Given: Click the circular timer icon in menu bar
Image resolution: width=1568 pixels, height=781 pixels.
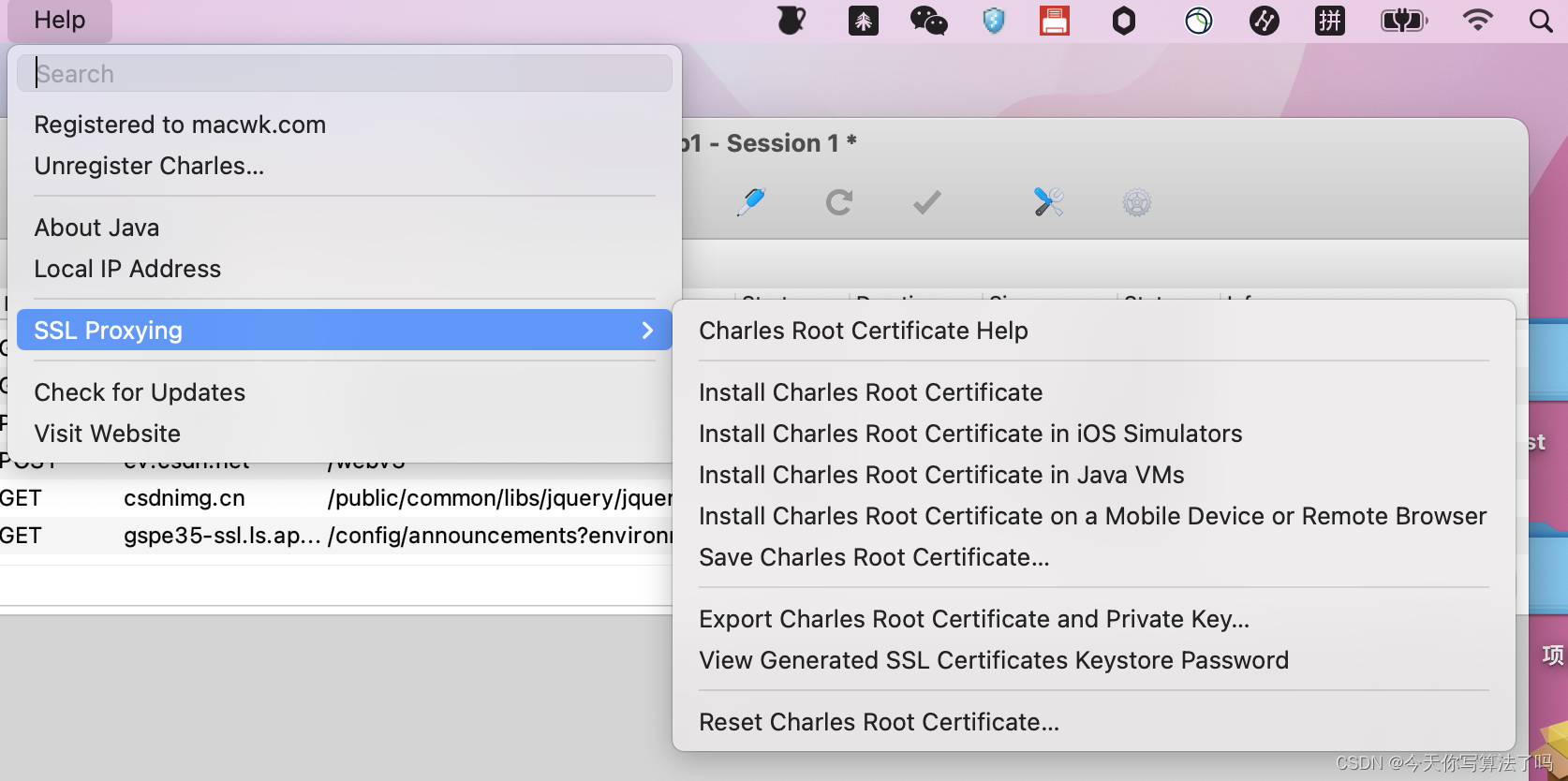Looking at the screenshot, I should click(1198, 21).
